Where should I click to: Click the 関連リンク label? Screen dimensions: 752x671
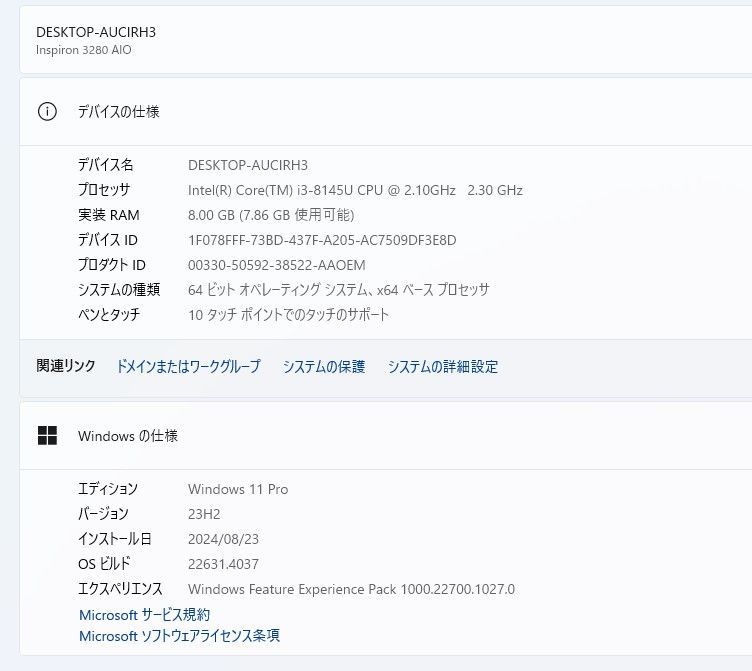click(66, 366)
